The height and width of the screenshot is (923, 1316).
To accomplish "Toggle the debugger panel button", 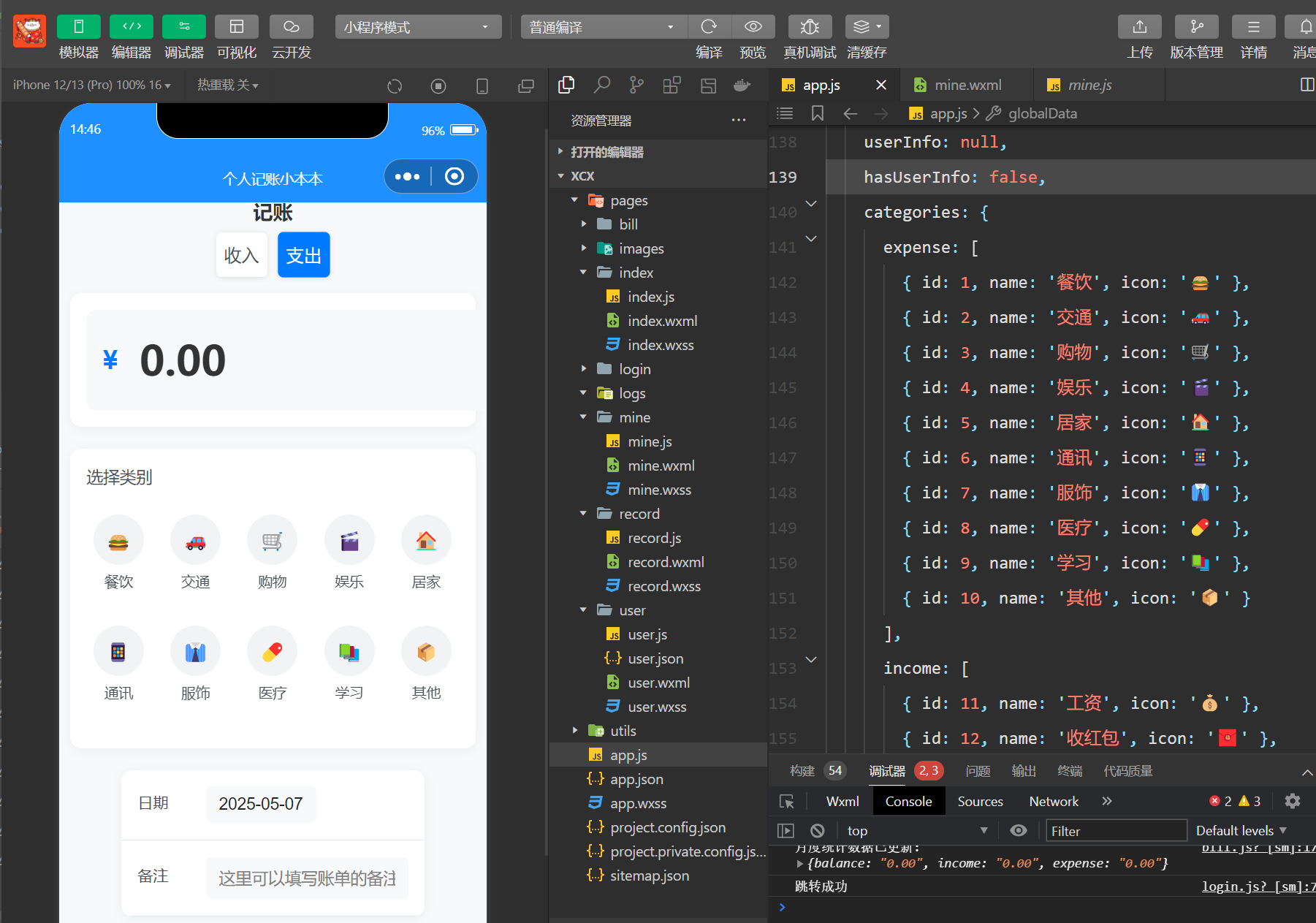I will (x=184, y=27).
